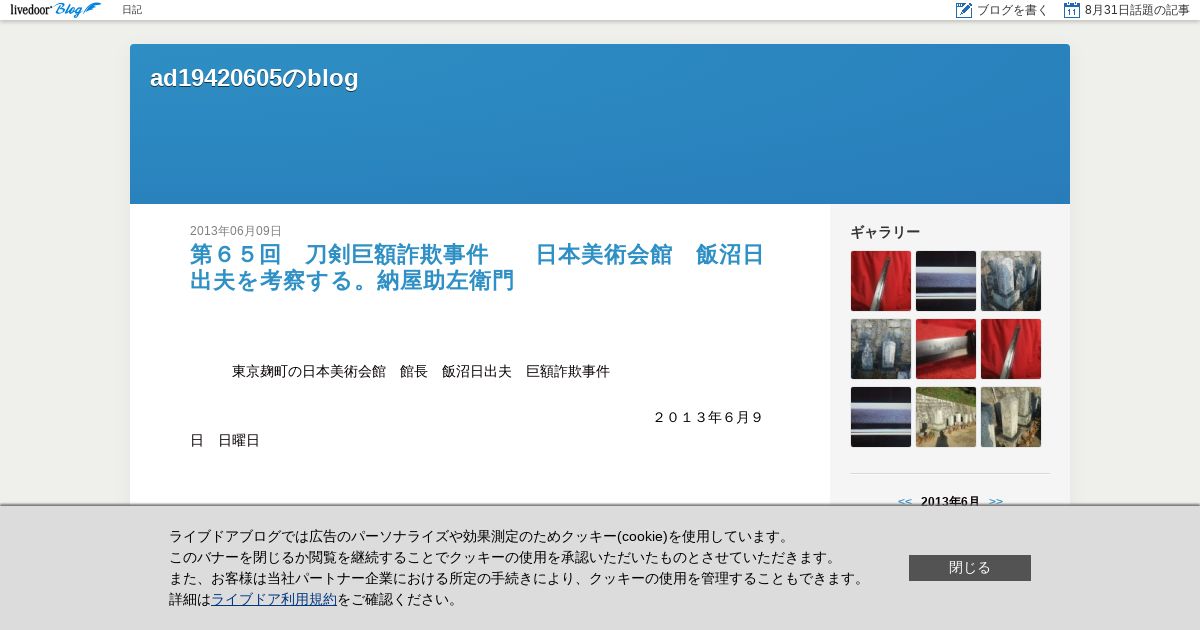Go to next month with >> arrow
The image size is (1200, 630).
(x=996, y=501)
